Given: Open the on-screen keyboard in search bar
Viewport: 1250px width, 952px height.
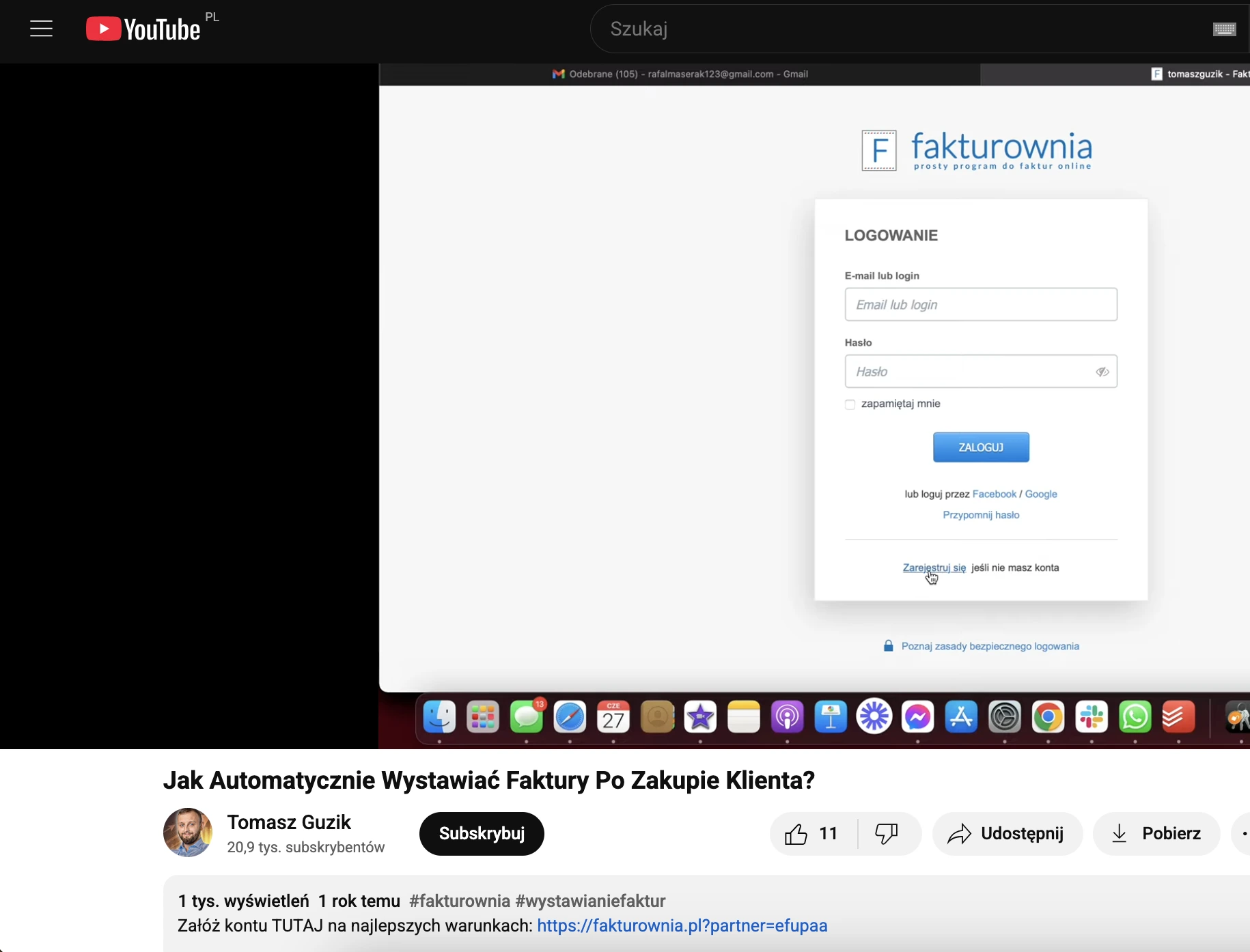Looking at the screenshot, I should [x=1224, y=29].
